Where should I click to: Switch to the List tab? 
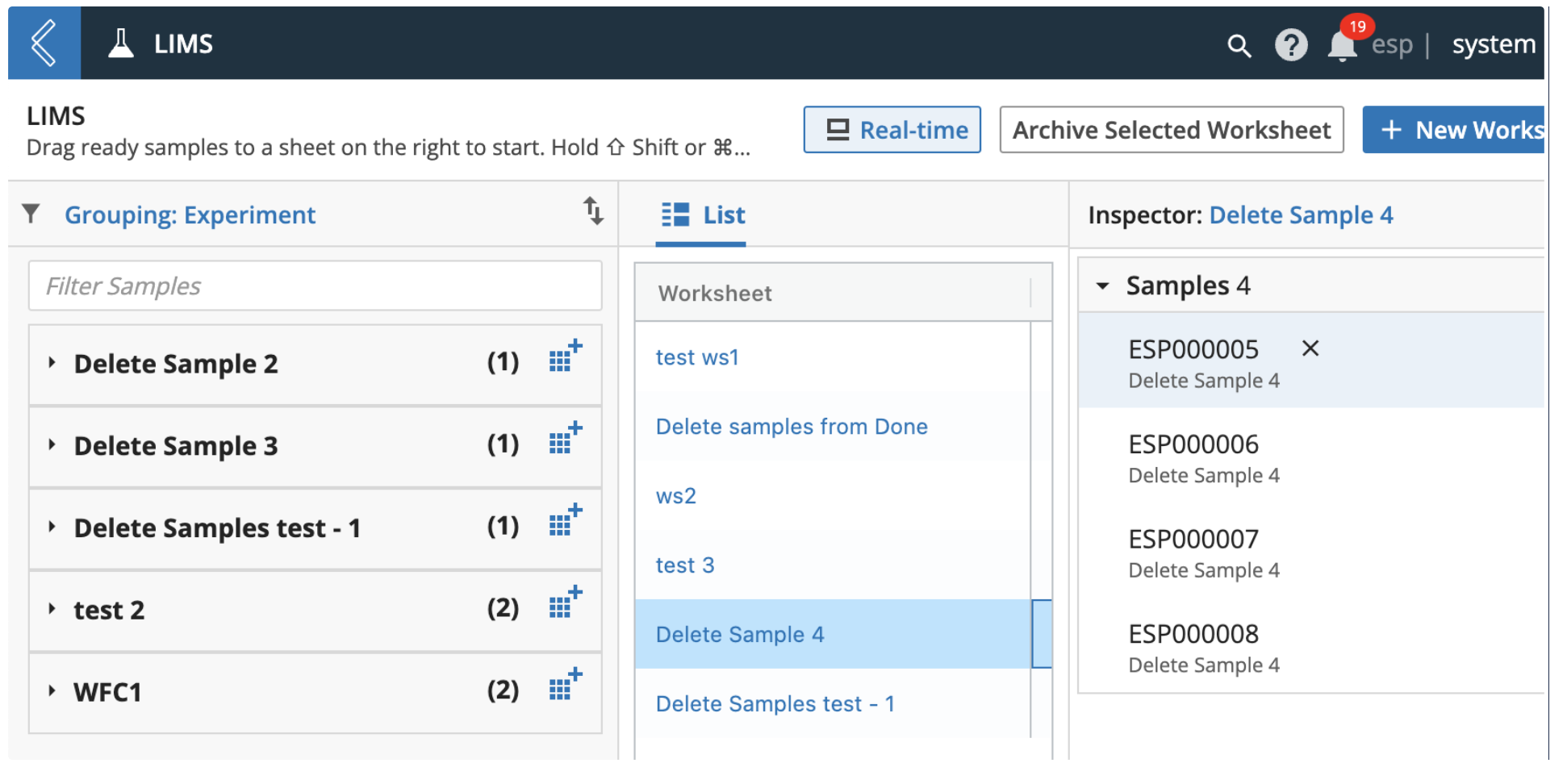click(x=702, y=215)
